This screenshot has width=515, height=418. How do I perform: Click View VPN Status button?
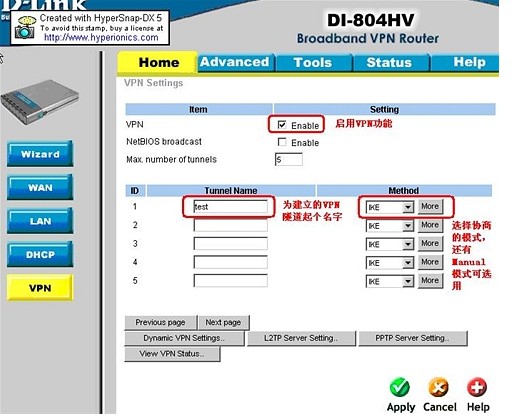pyautogui.click(x=172, y=354)
